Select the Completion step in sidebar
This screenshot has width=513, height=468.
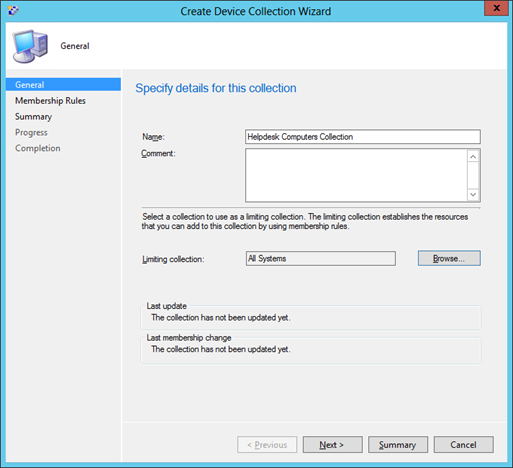tap(38, 148)
